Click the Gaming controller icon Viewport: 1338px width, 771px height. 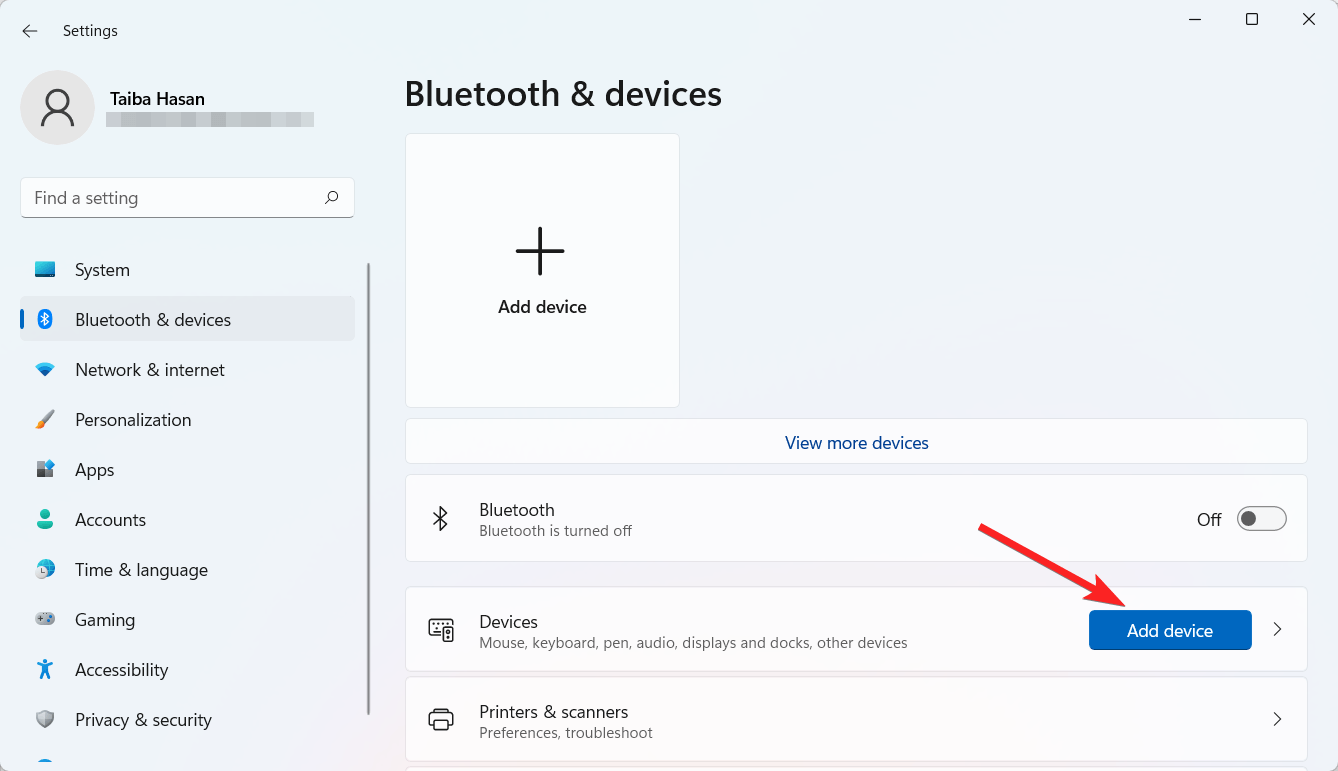(45, 620)
